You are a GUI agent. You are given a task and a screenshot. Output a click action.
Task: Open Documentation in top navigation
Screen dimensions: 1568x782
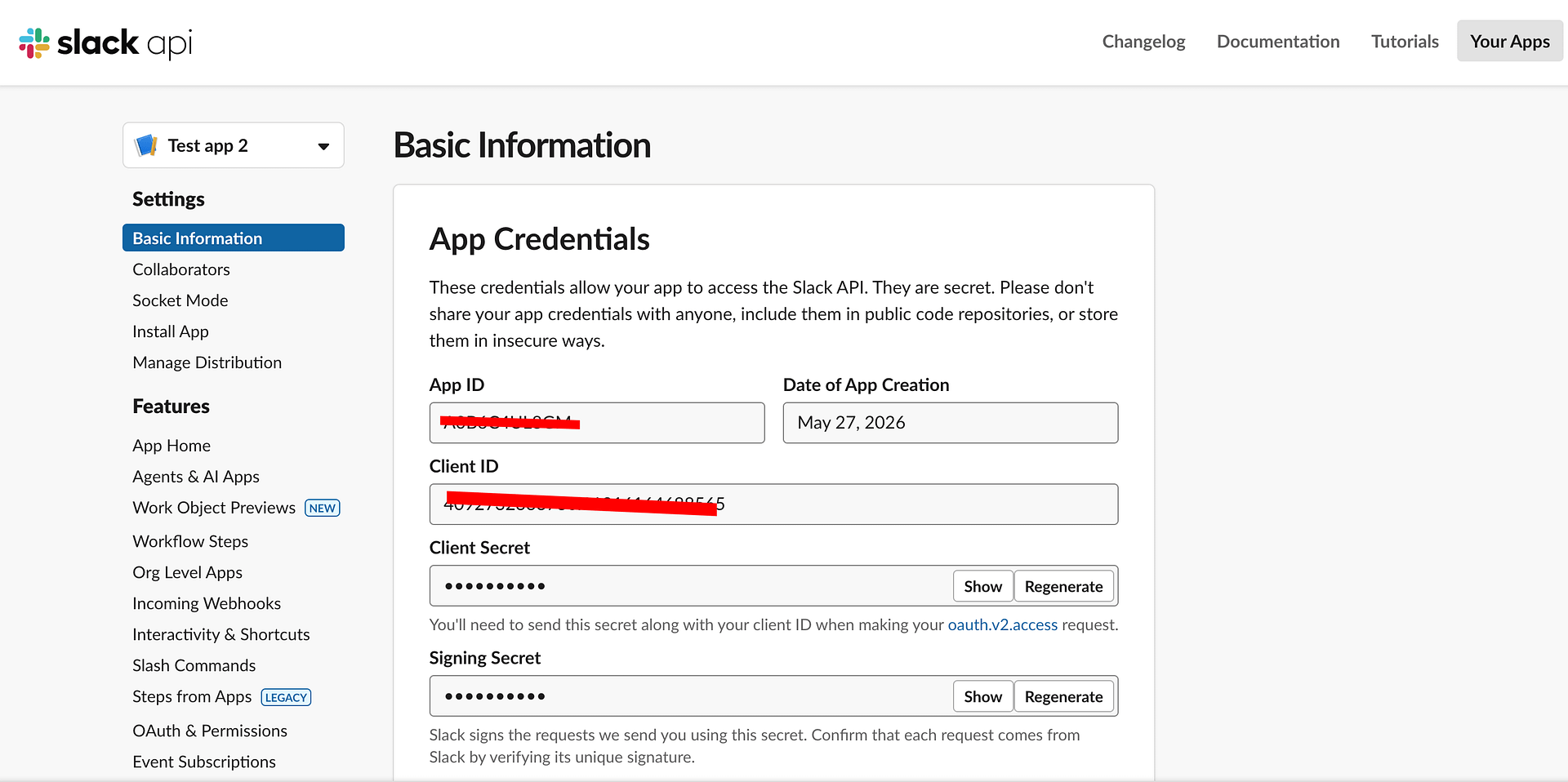point(1278,42)
